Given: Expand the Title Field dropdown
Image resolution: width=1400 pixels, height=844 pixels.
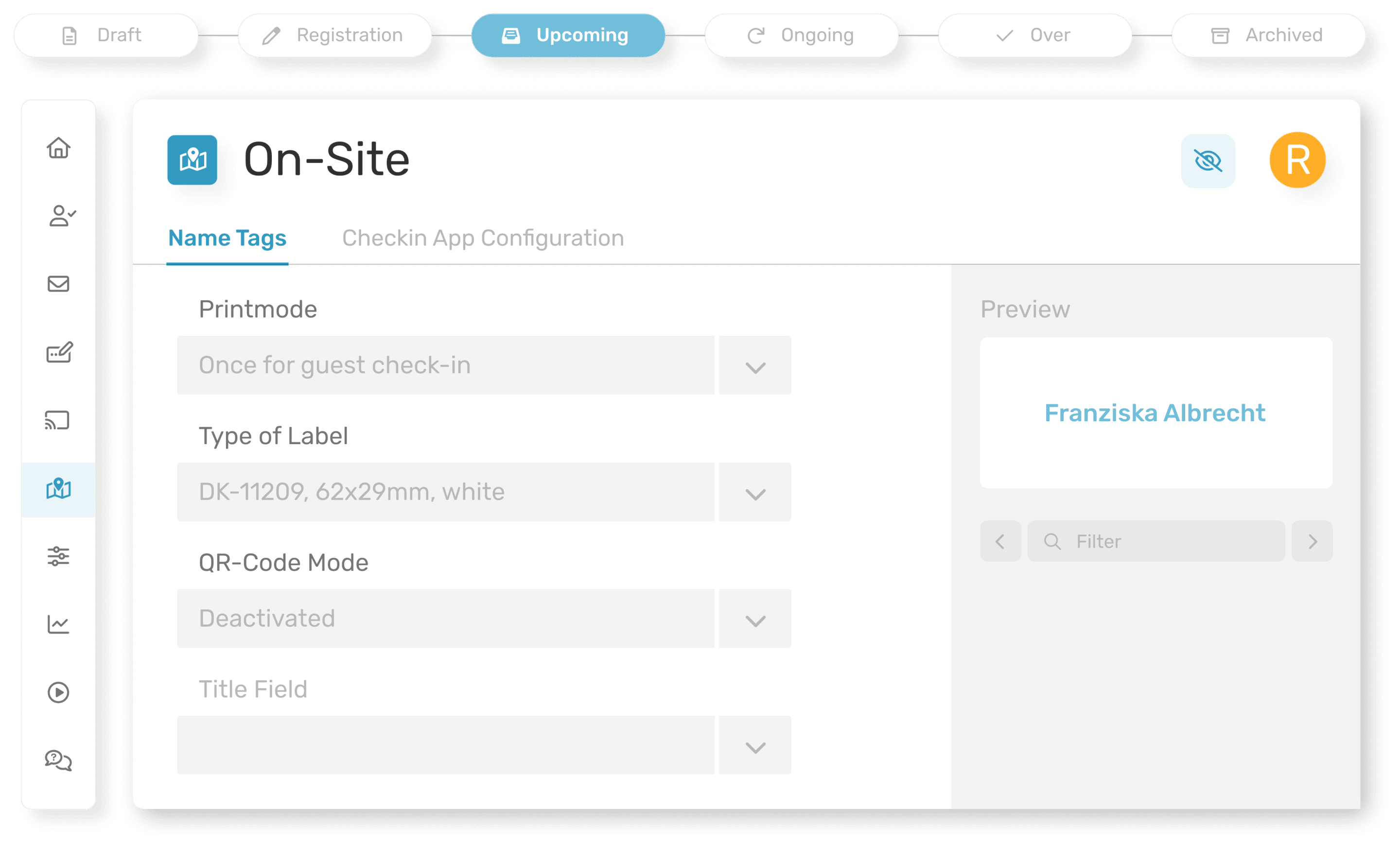Looking at the screenshot, I should 754,746.
